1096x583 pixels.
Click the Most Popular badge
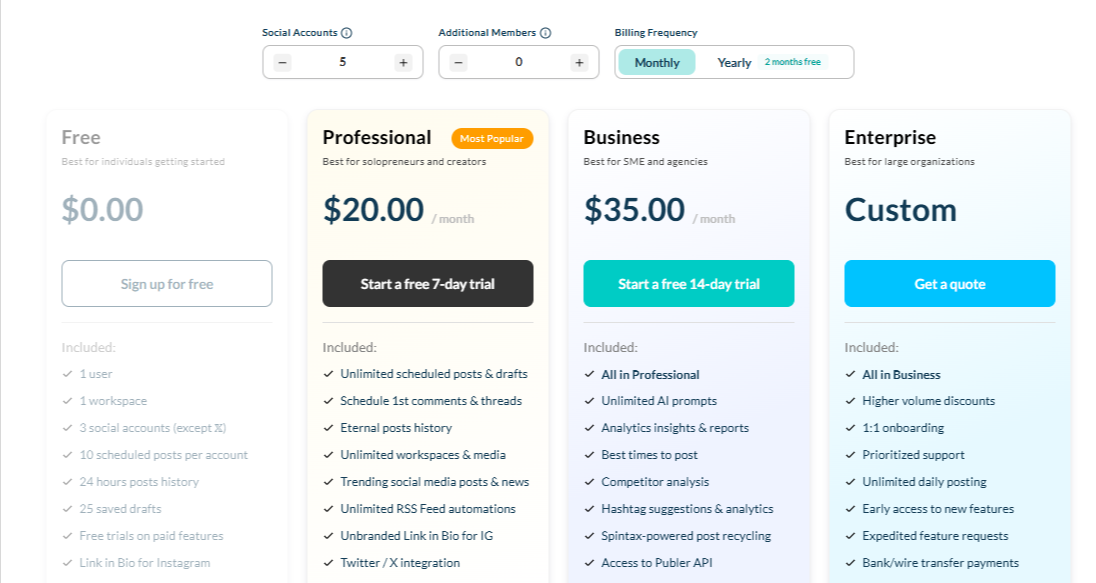click(x=492, y=138)
